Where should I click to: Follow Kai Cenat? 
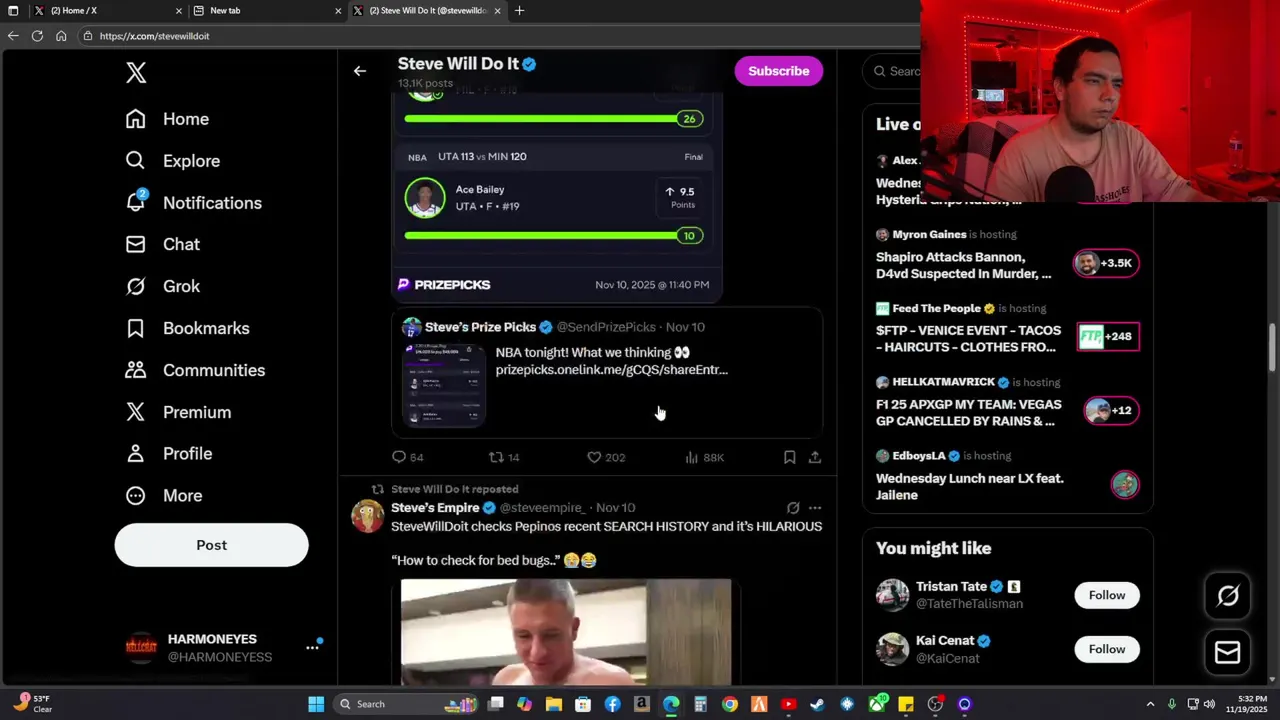click(x=1107, y=649)
